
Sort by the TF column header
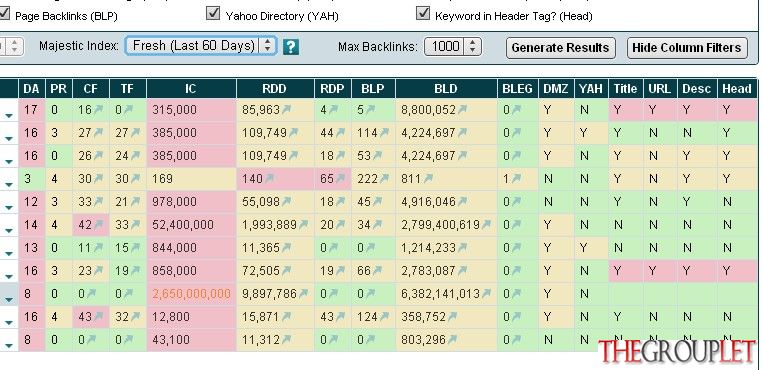(x=127, y=89)
